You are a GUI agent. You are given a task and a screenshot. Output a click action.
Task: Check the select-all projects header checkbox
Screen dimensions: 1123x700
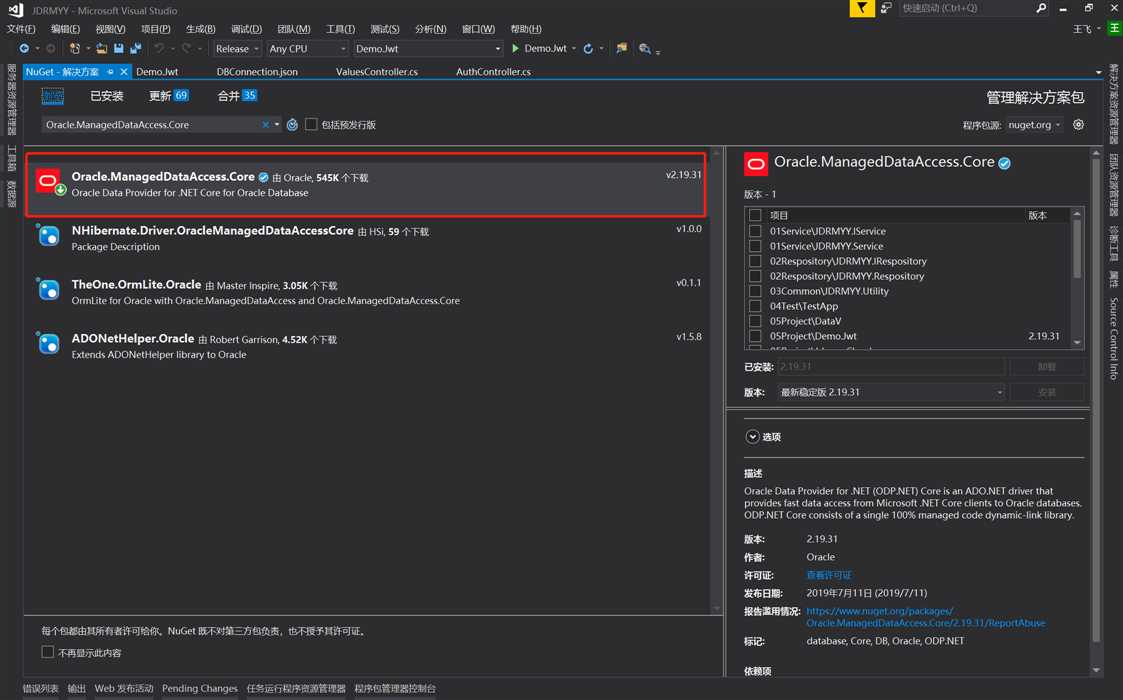755,215
